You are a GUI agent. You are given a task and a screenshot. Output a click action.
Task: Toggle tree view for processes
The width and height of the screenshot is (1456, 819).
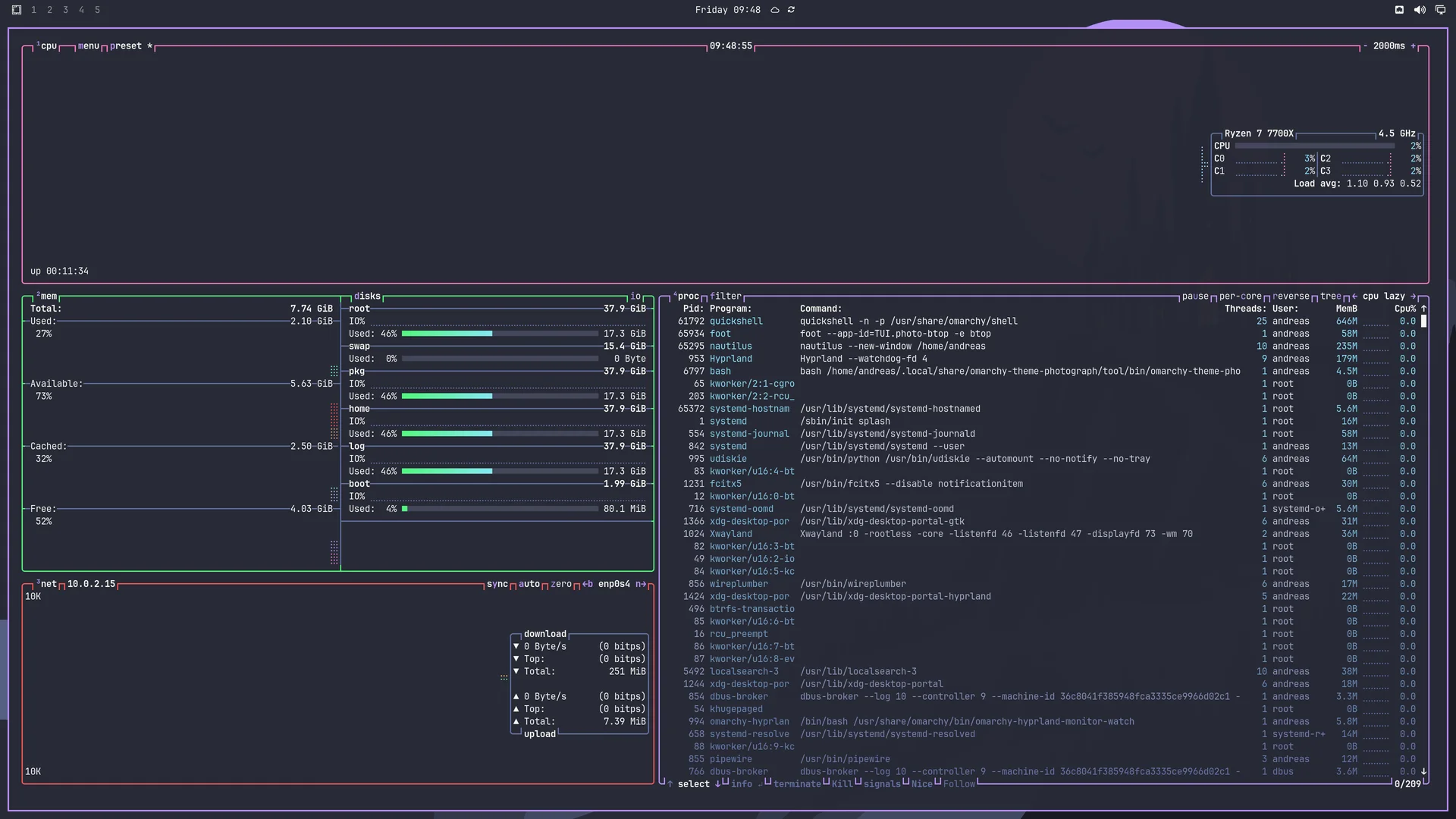(1331, 297)
